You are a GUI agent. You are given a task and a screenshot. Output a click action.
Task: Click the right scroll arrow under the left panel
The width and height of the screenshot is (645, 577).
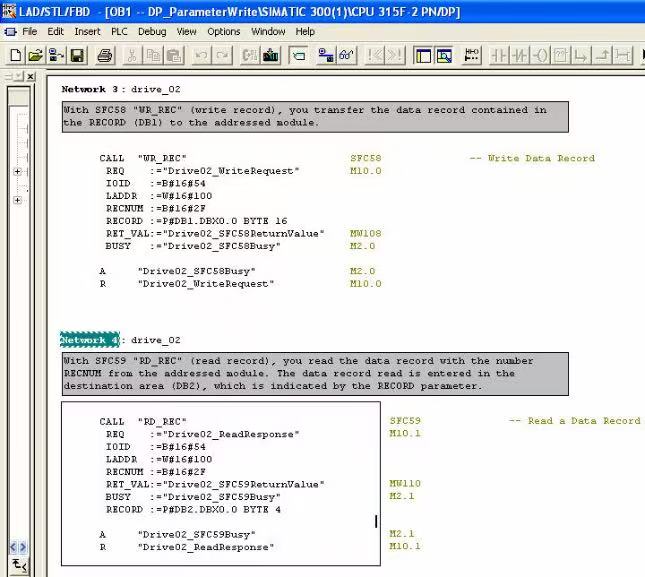[21, 548]
